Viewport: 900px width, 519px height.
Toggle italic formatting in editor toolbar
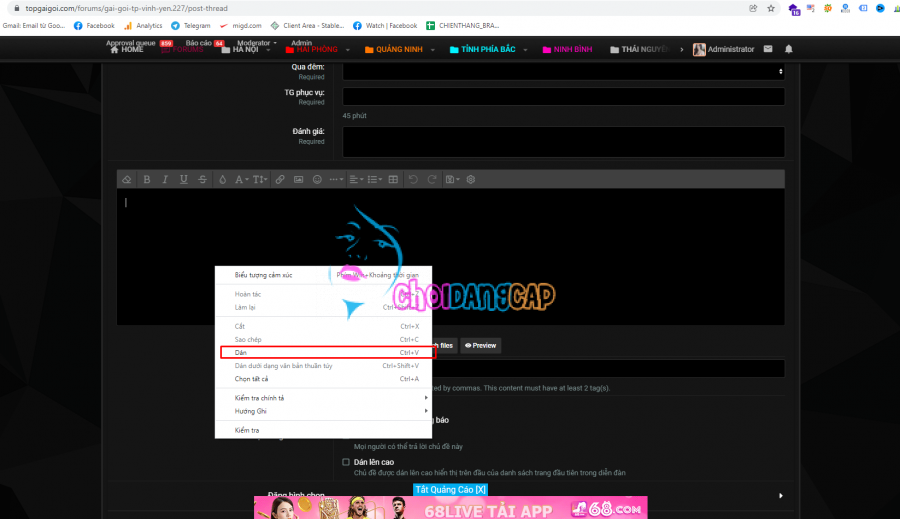coord(165,179)
